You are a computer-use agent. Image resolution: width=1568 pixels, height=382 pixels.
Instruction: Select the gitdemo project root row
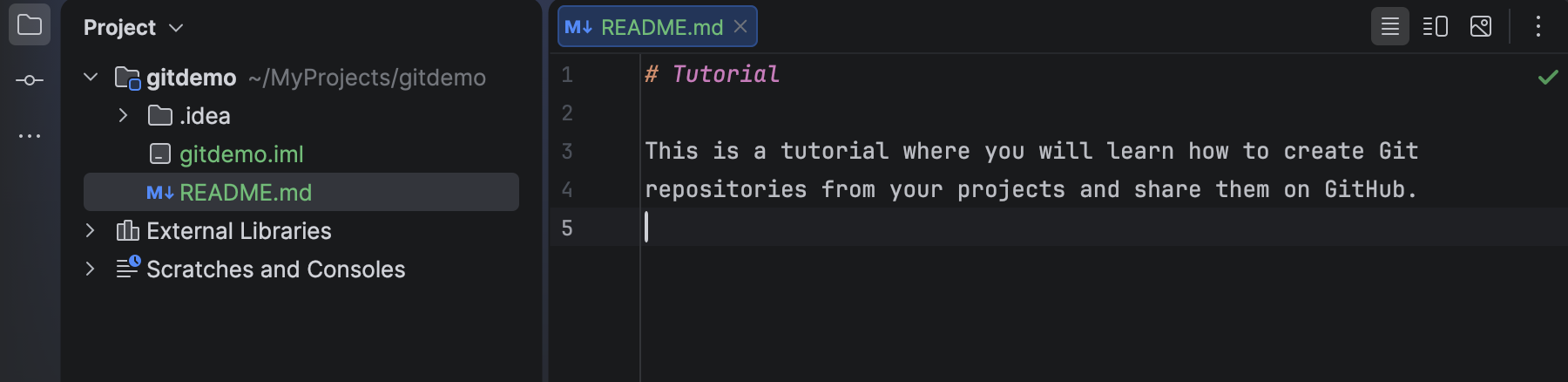tap(301, 77)
